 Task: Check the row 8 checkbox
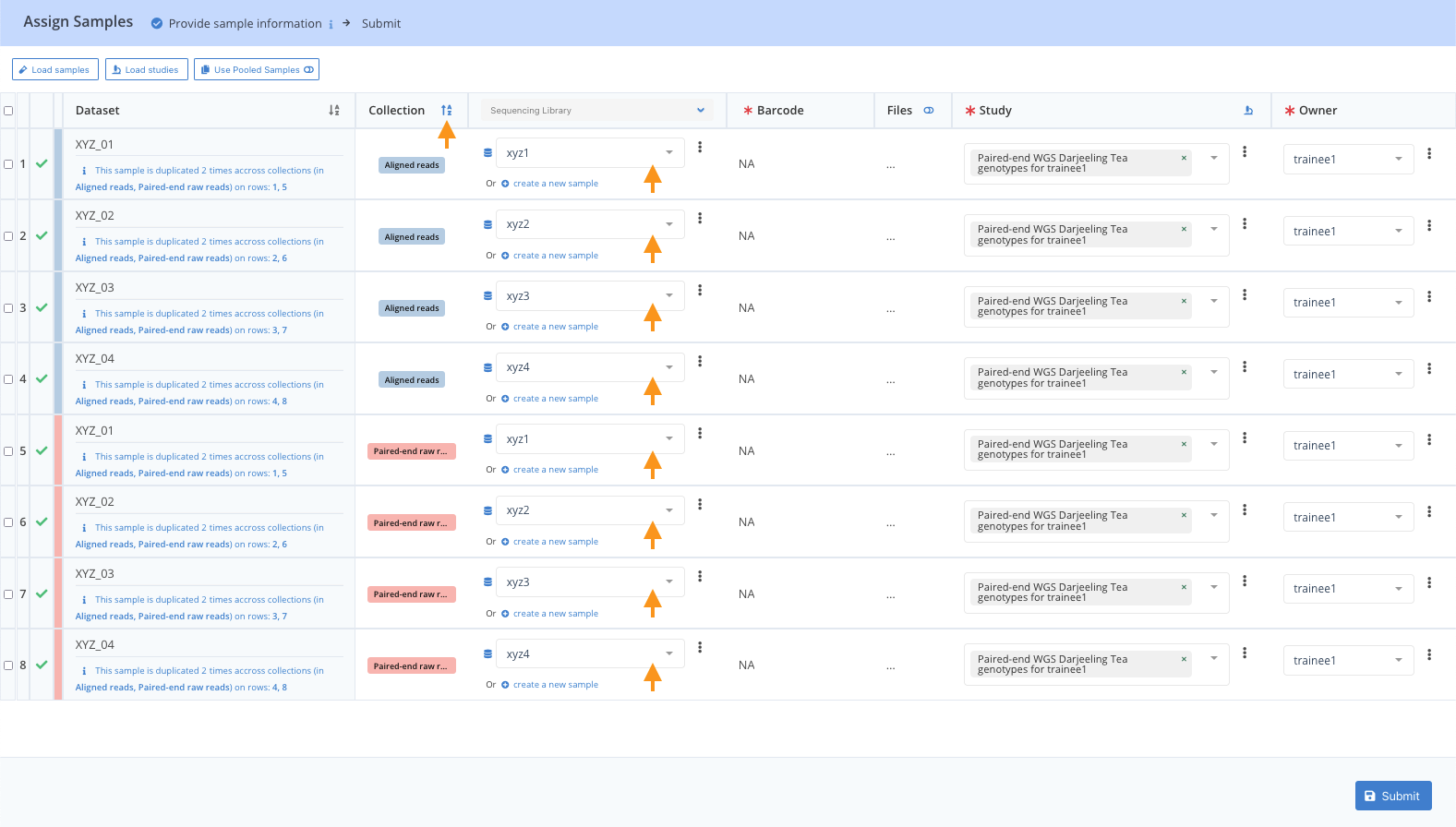(x=8, y=665)
